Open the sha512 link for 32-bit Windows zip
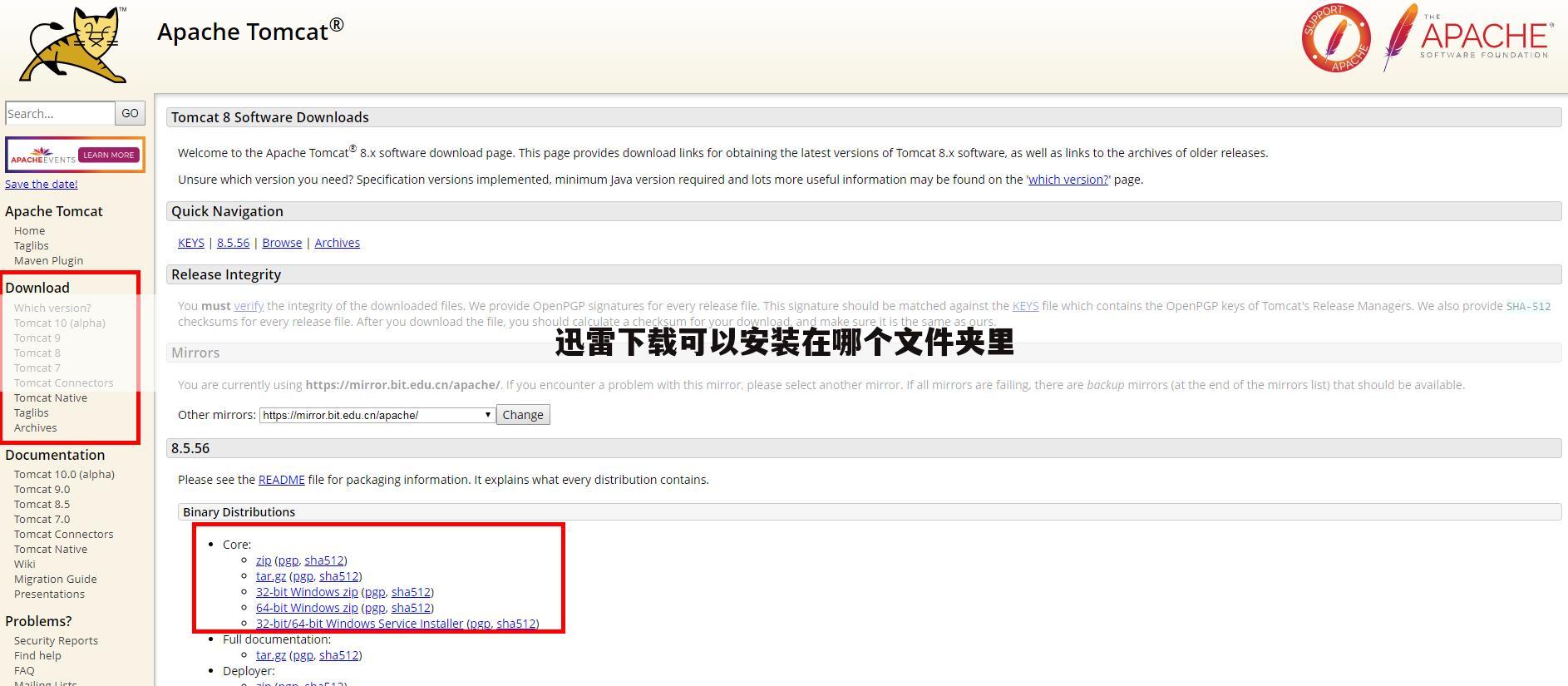Image resolution: width=1568 pixels, height=686 pixels. coord(411,592)
